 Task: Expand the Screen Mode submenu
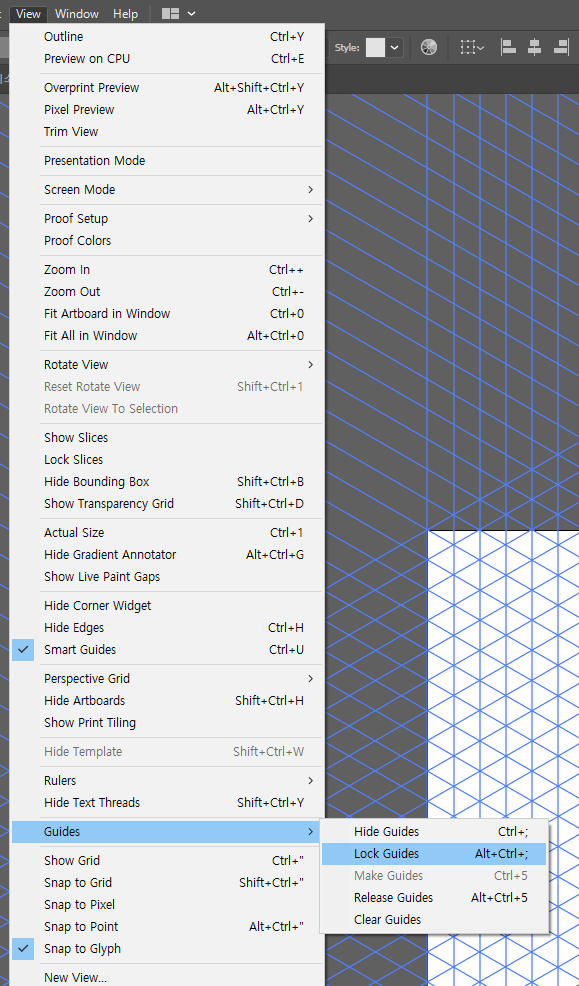point(168,190)
